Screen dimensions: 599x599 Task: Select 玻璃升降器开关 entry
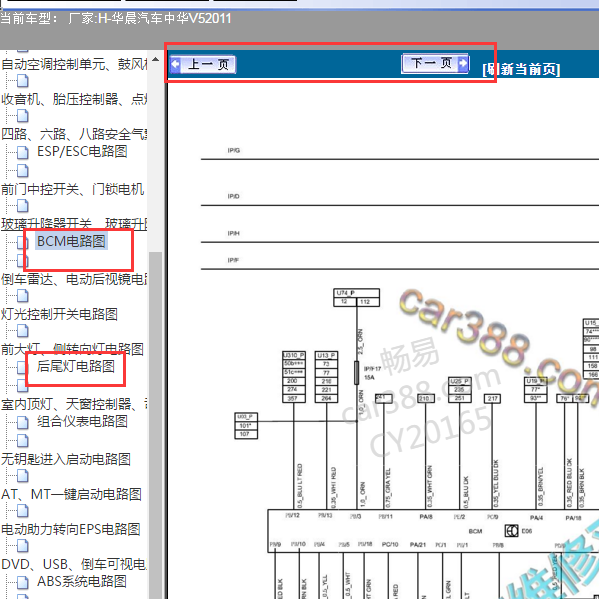point(74,224)
